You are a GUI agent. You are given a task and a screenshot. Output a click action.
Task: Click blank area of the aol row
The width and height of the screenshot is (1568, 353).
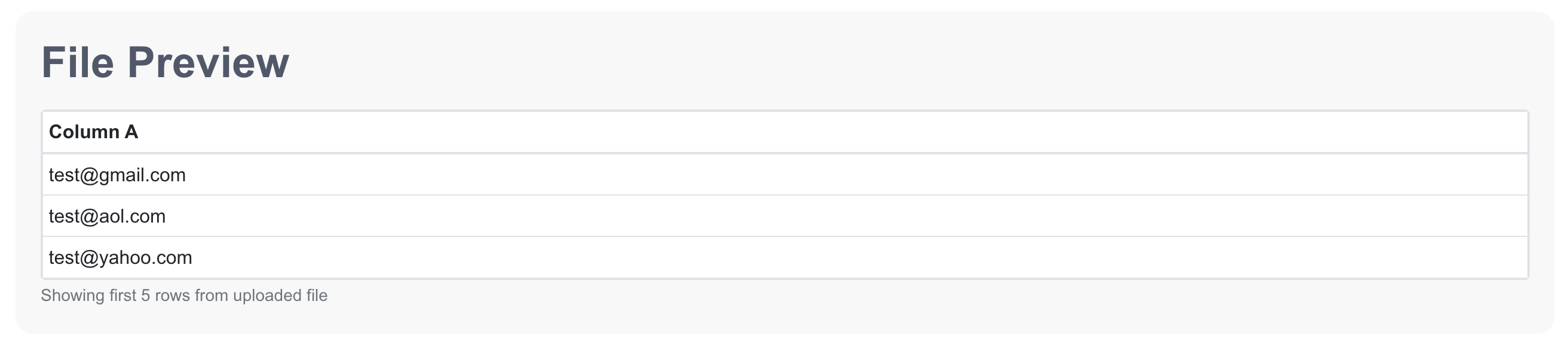[852, 216]
